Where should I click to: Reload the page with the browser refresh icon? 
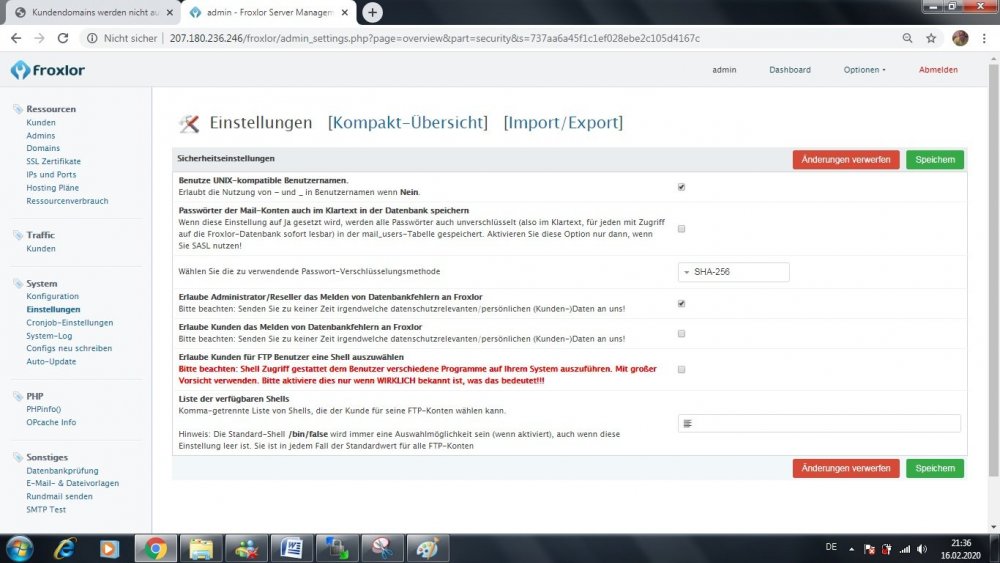63,38
